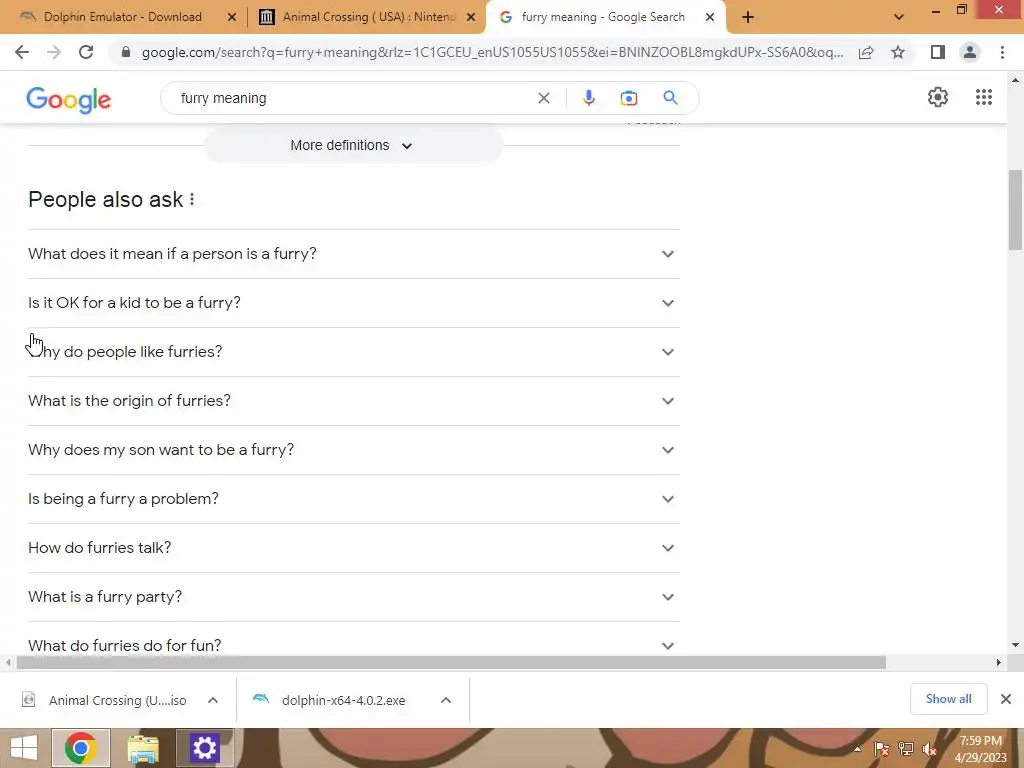Expand 'What is the origin of furries?'

tap(354, 400)
